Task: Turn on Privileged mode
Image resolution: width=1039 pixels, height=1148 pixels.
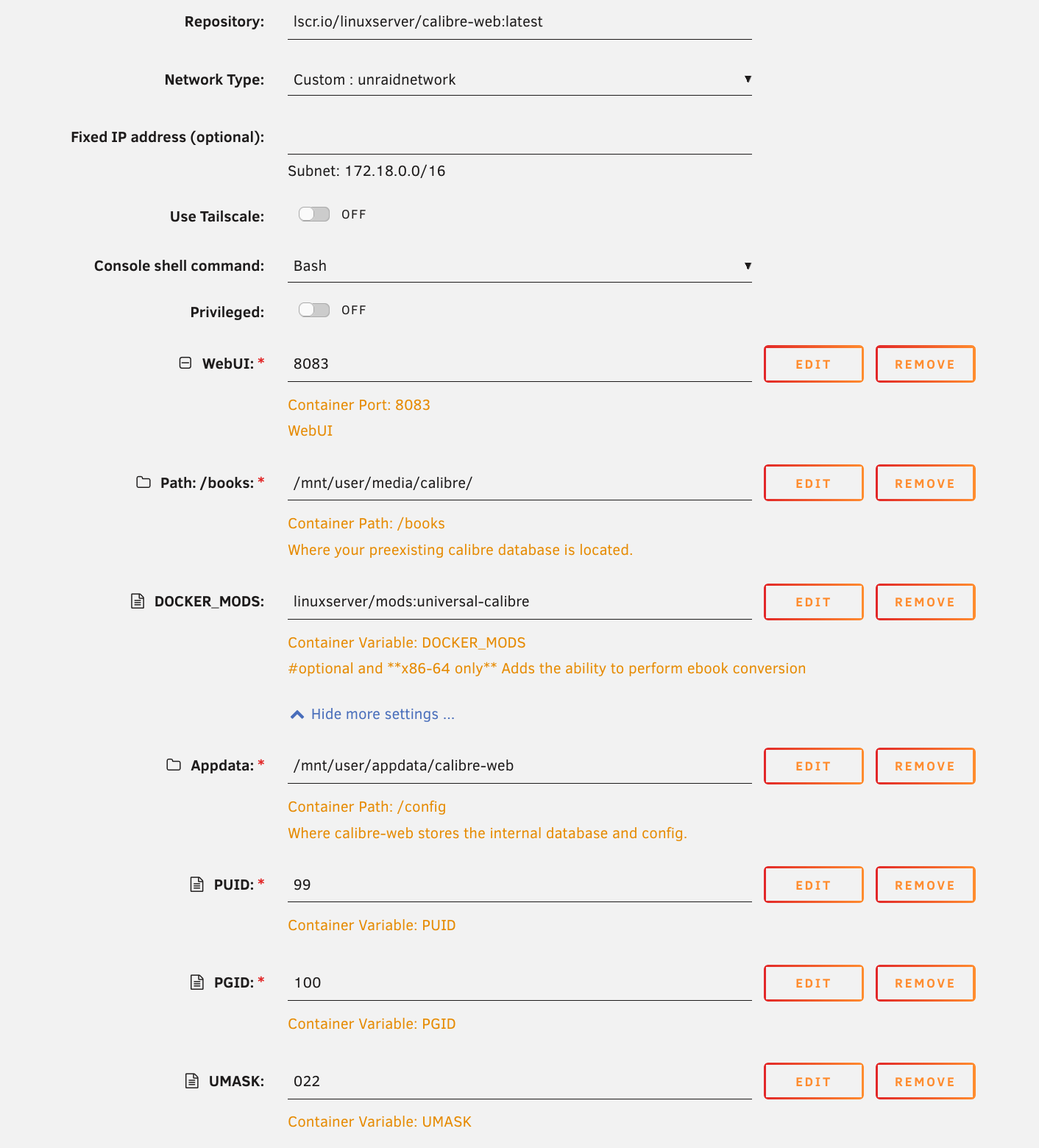Action: (x=313, y=310)
